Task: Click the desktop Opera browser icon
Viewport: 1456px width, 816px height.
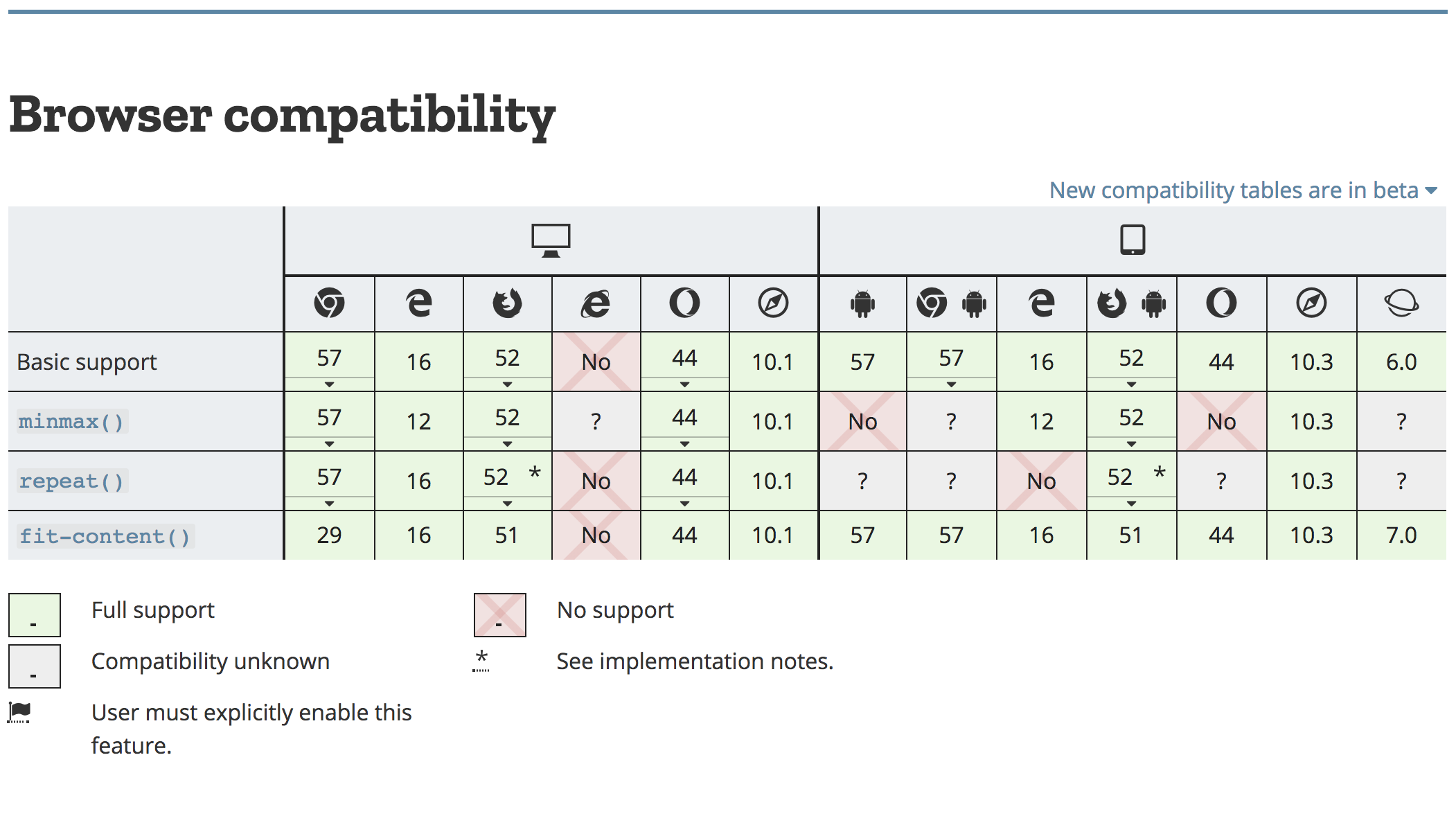Action: coord(684,303)
